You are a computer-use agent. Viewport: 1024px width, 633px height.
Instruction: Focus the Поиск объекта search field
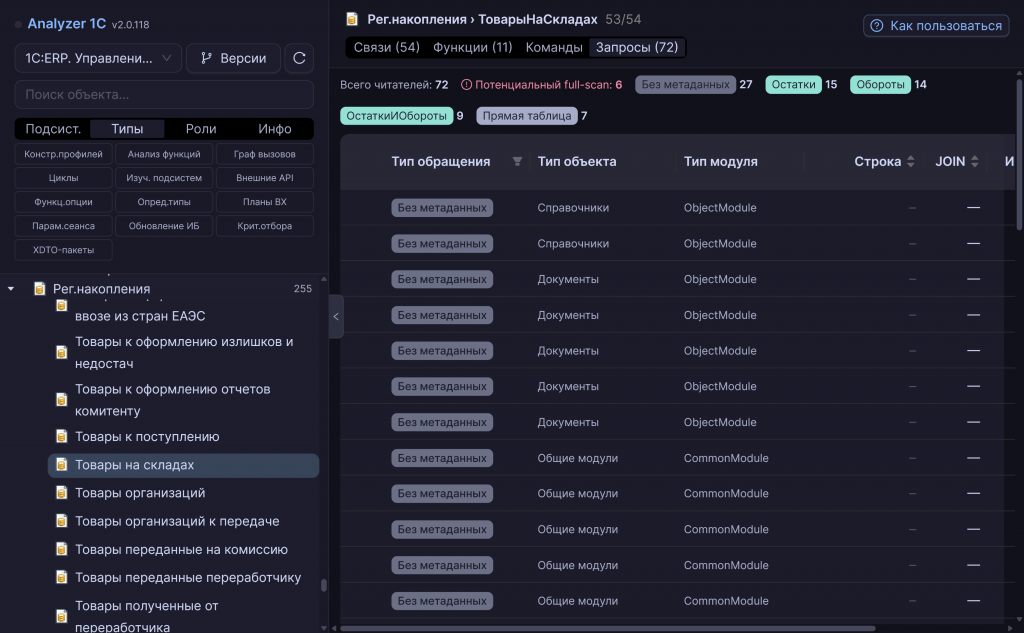(x=164, y=95)
